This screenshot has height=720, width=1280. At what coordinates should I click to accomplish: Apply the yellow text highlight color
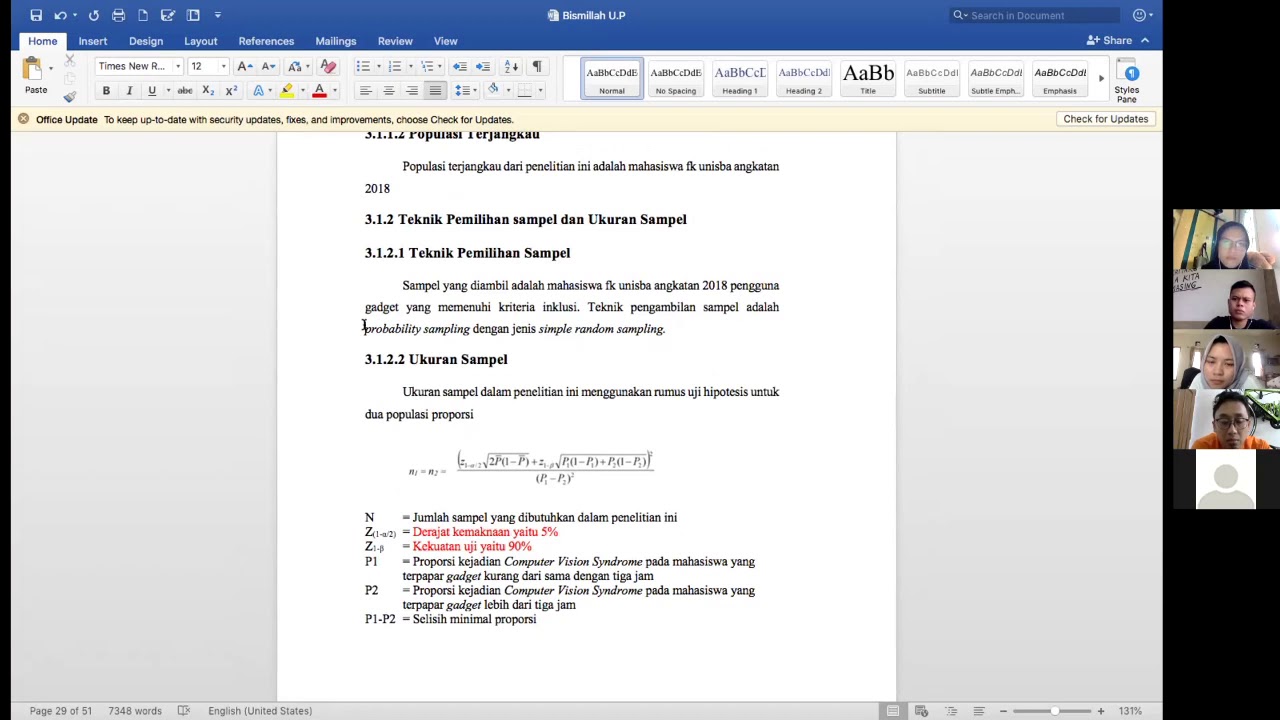[287, 91]
